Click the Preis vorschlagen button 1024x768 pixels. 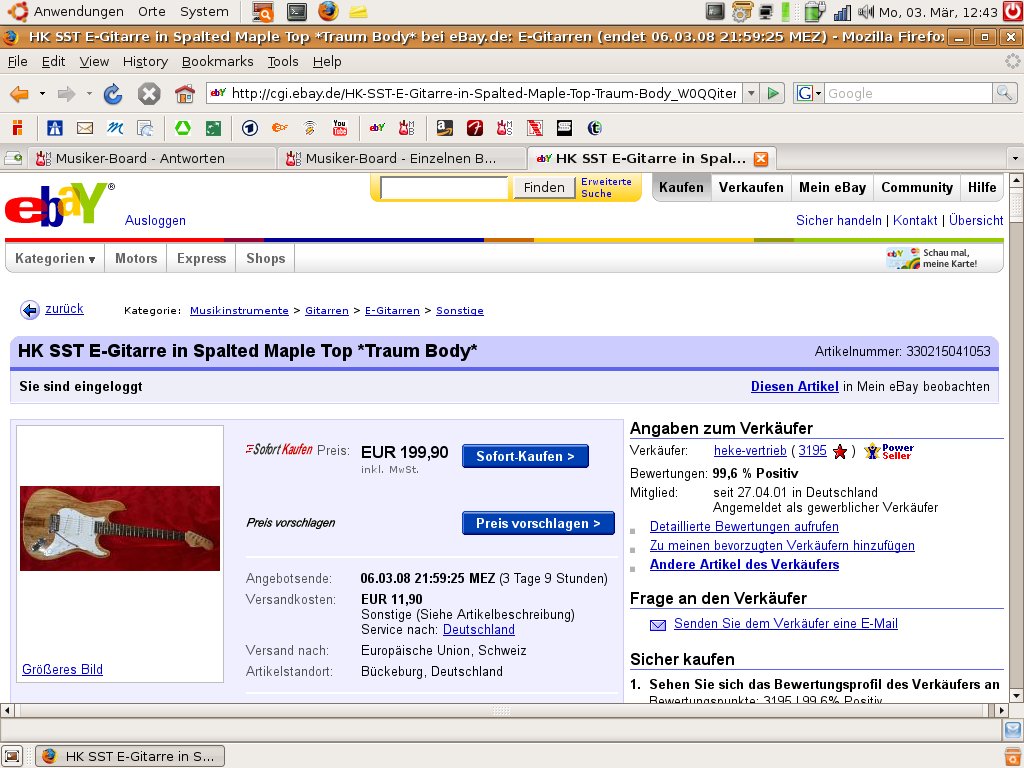(538, 524)
